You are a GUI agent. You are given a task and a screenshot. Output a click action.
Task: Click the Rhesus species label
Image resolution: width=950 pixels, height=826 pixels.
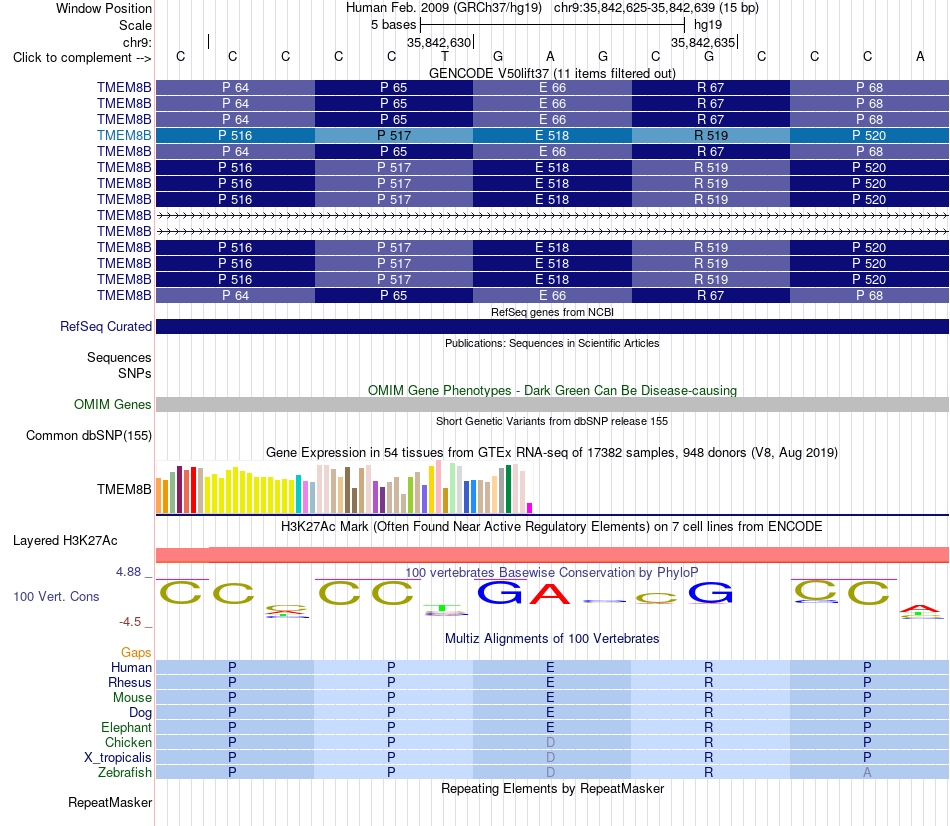(130, 682)
